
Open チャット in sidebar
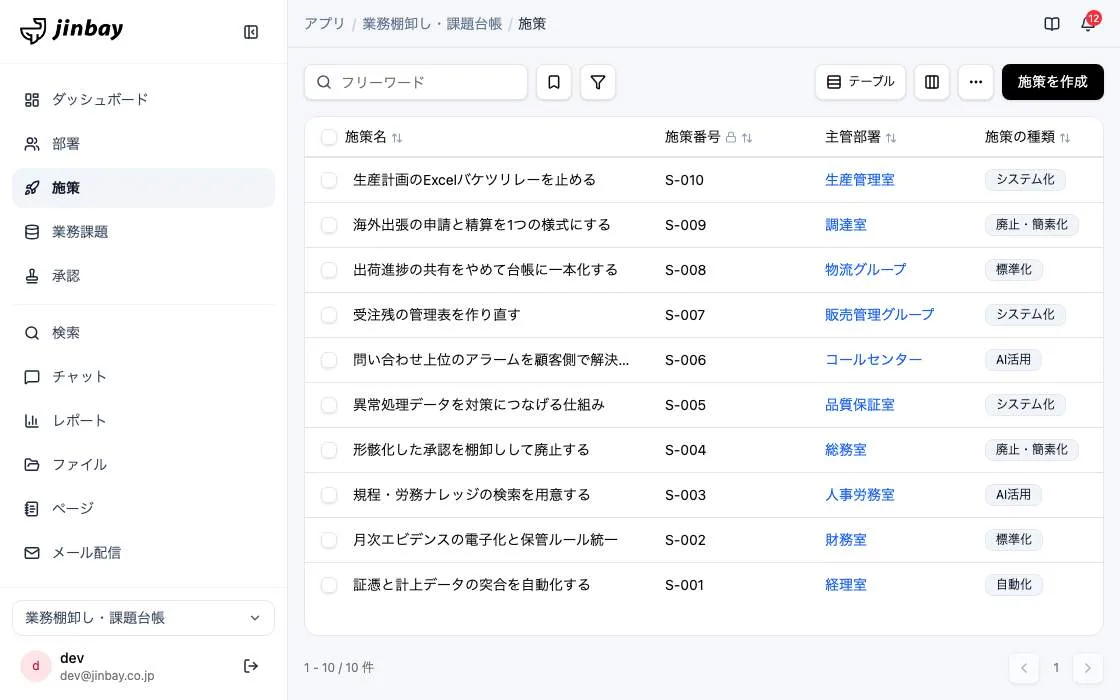point(144,376)
